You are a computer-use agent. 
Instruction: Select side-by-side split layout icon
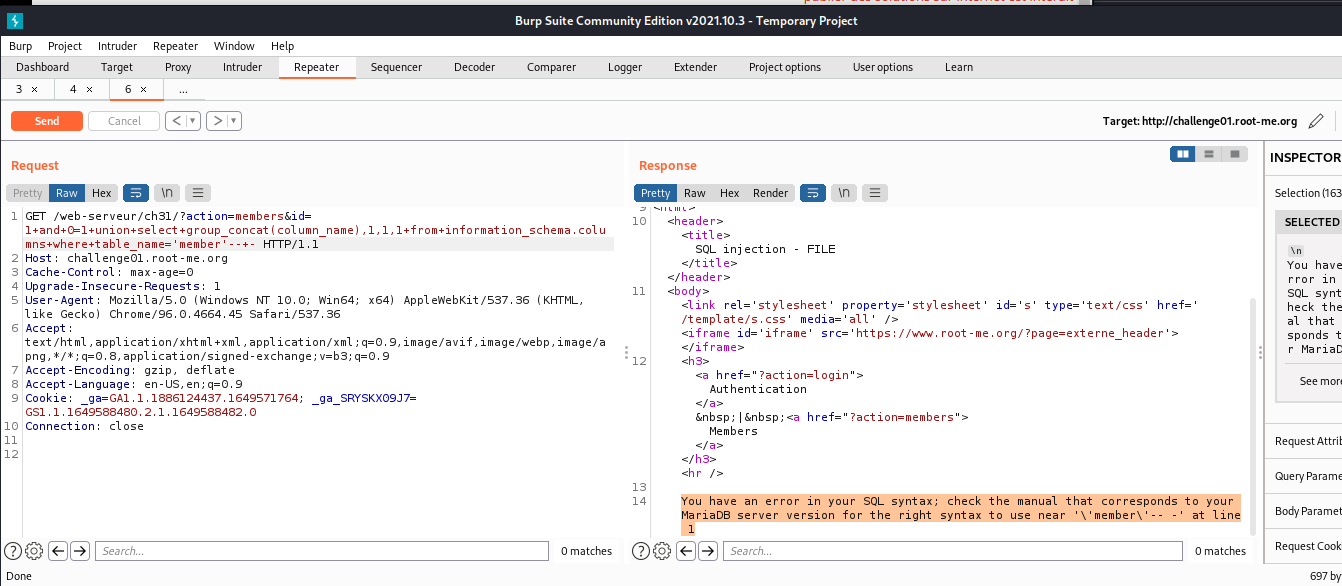point(1183,154)
